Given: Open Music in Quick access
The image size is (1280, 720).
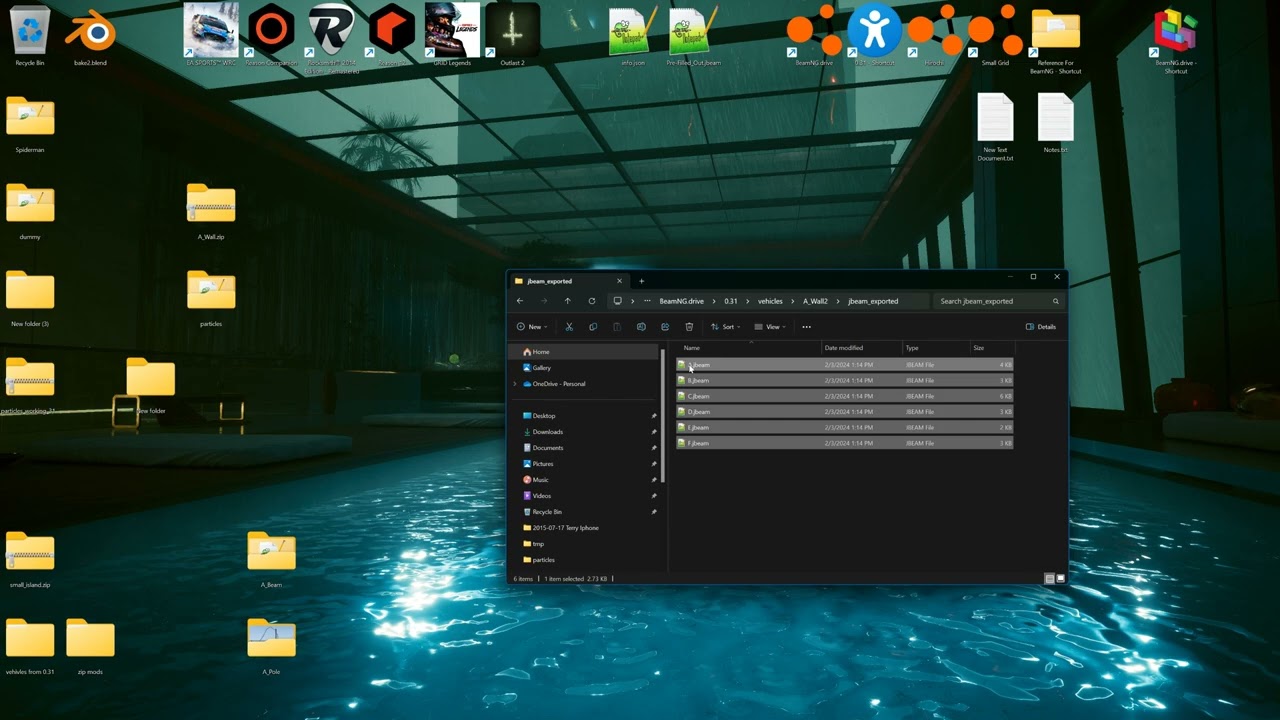Looking at the screenshot, I should click(585, 480).
